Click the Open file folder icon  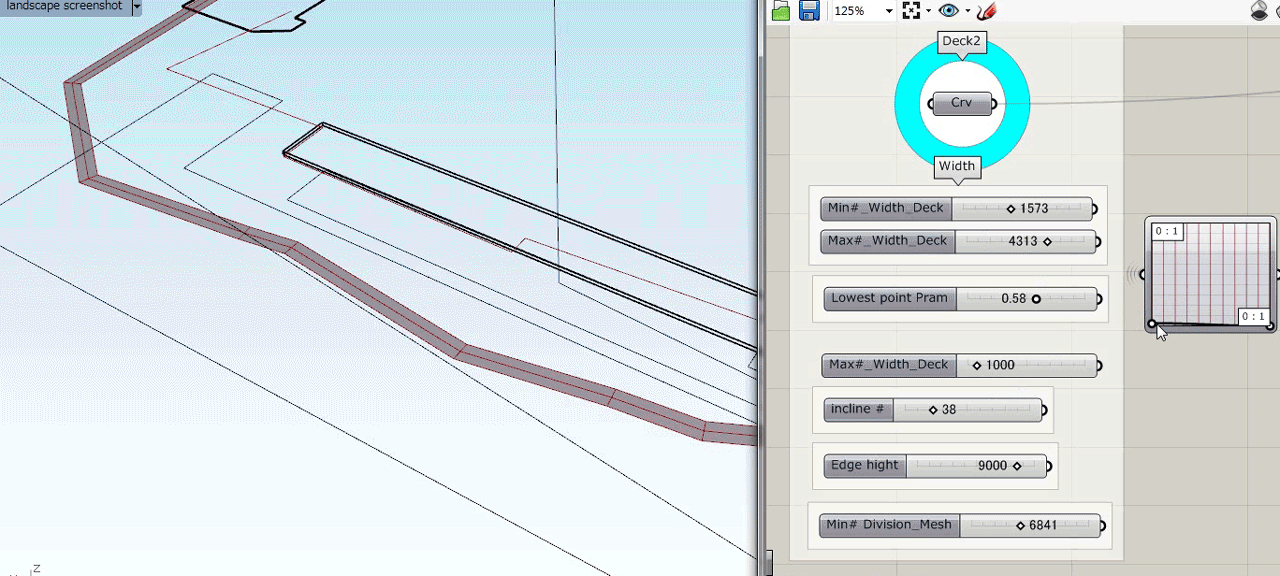781,11
